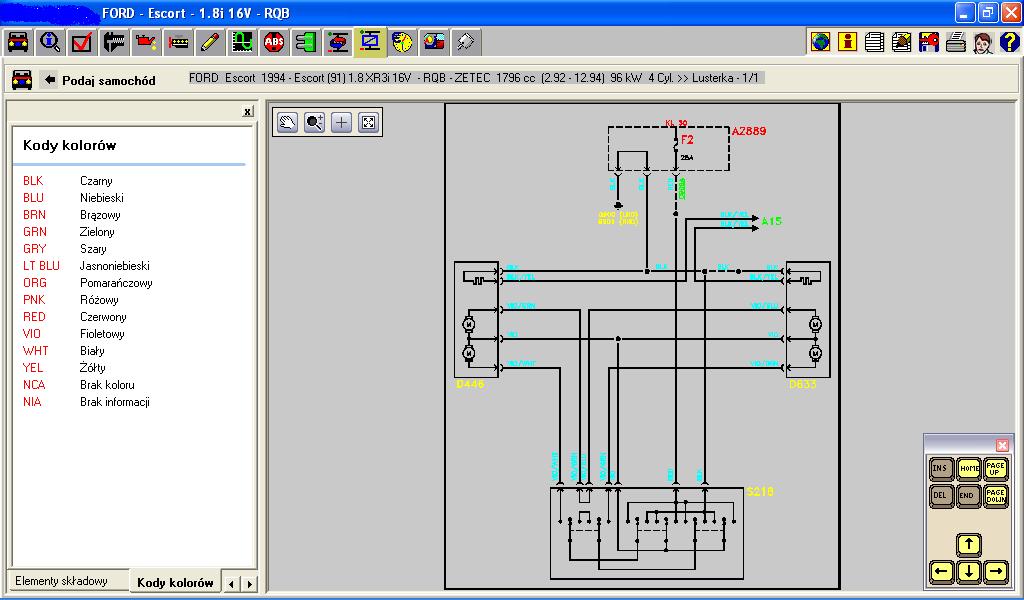Click the fit-to-window diagram button

tap(368, 122)
